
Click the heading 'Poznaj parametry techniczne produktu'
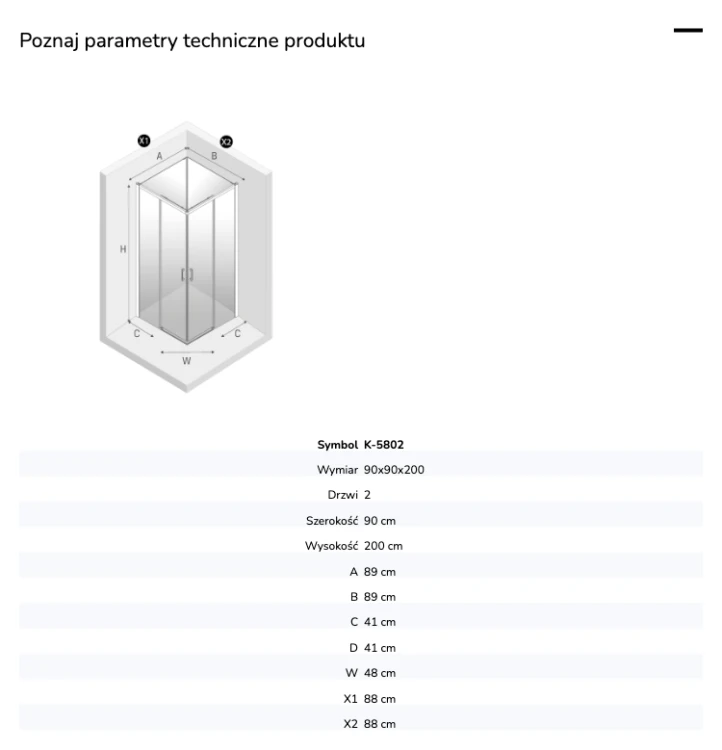192,41
